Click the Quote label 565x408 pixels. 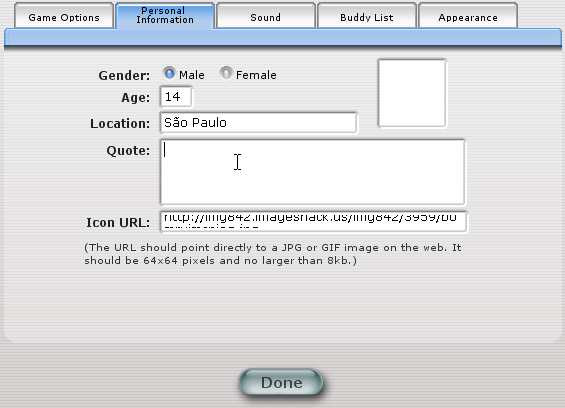(128, 150)
